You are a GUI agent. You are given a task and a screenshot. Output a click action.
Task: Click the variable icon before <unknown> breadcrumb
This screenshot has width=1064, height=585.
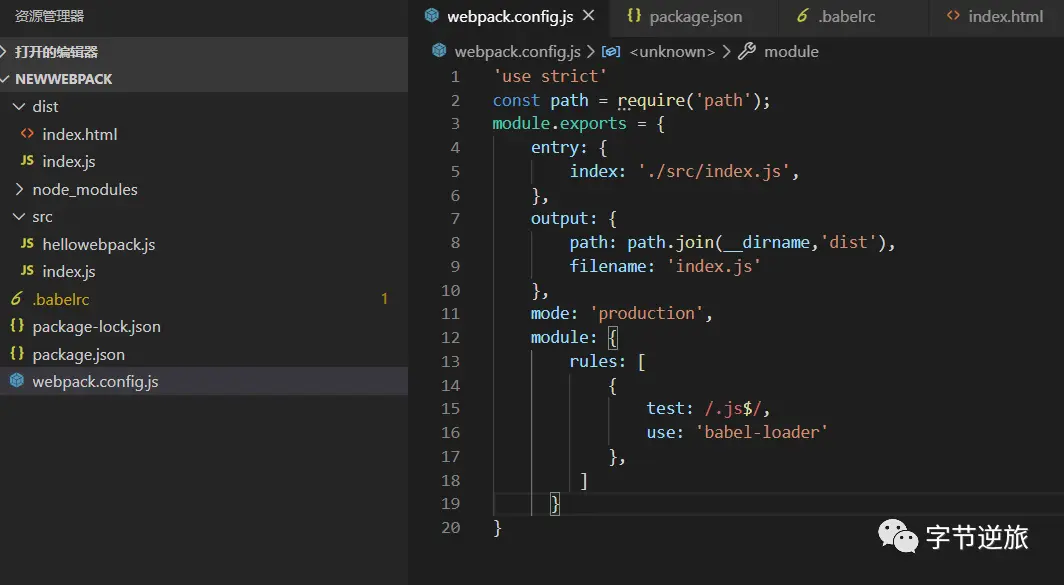click(x=611, y=52)
